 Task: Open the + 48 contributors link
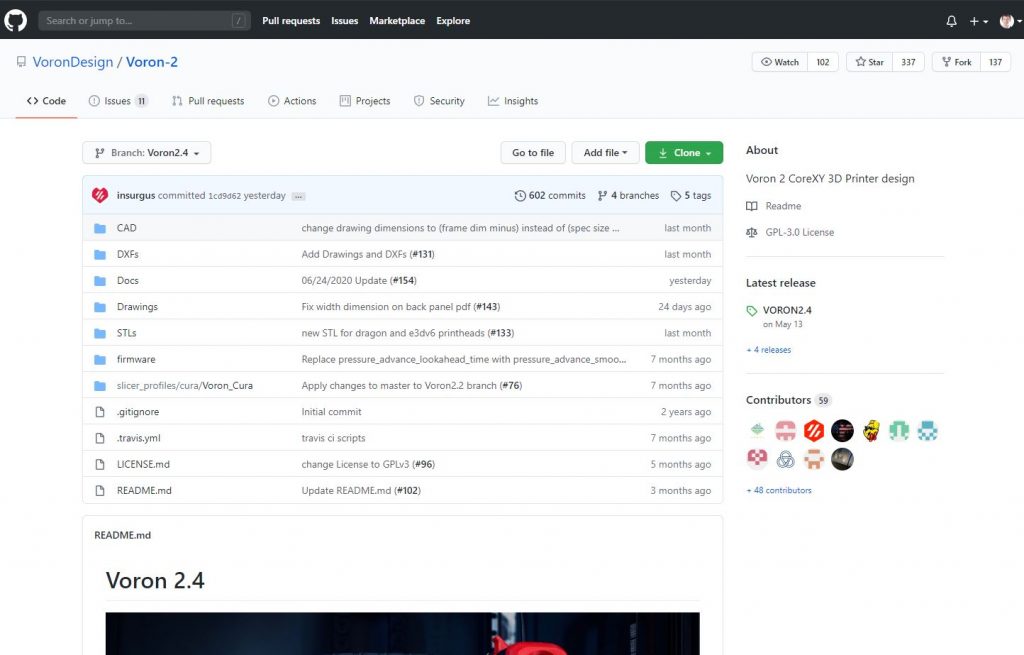779,490
